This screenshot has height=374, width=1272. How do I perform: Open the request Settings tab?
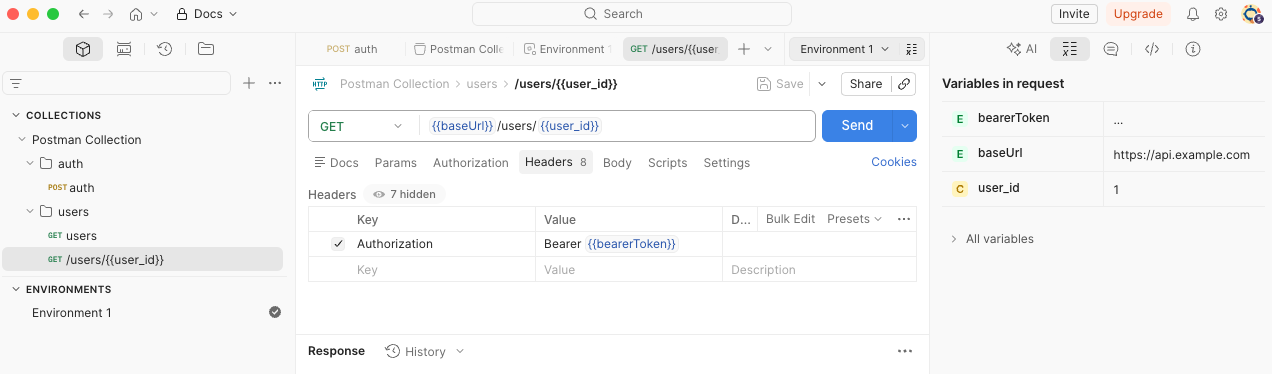click(x=727, y=163)
